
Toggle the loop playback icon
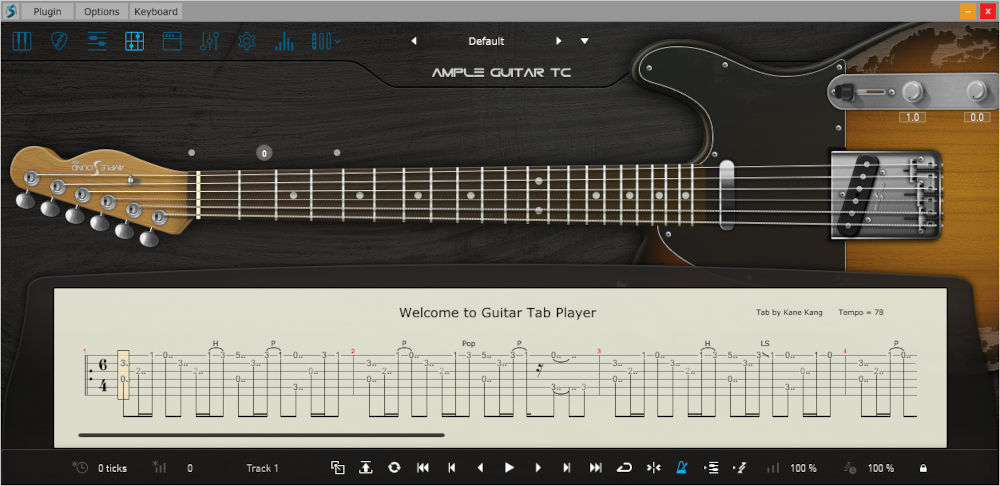pyautogui.click(x=624, y=468)
